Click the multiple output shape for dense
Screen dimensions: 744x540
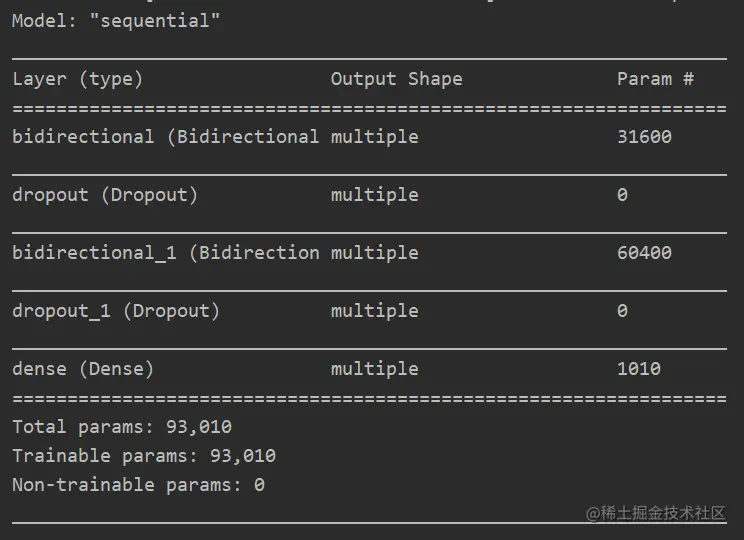click(375, 369)
